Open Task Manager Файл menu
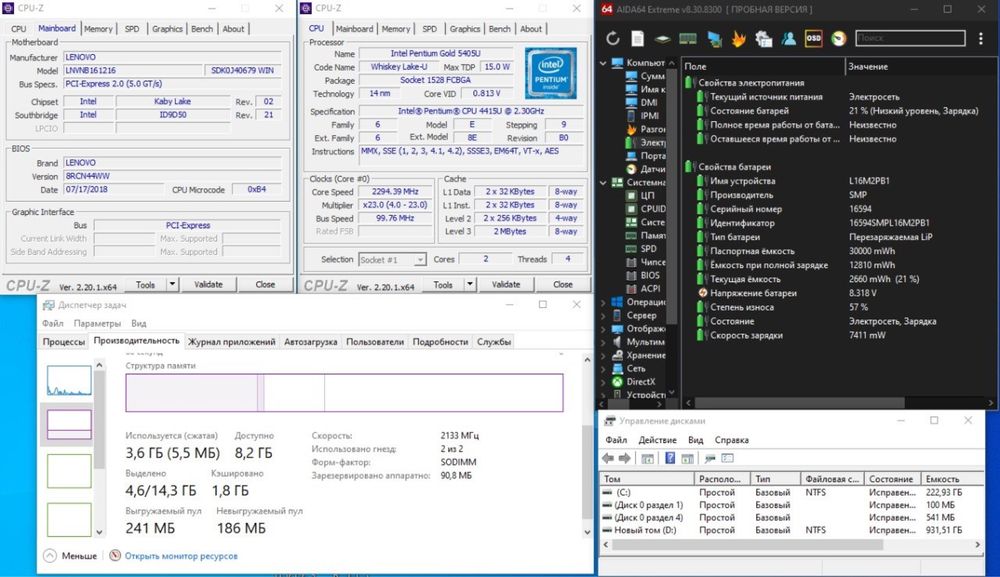Screen dimensions: 1000x577 coord(53,323)
